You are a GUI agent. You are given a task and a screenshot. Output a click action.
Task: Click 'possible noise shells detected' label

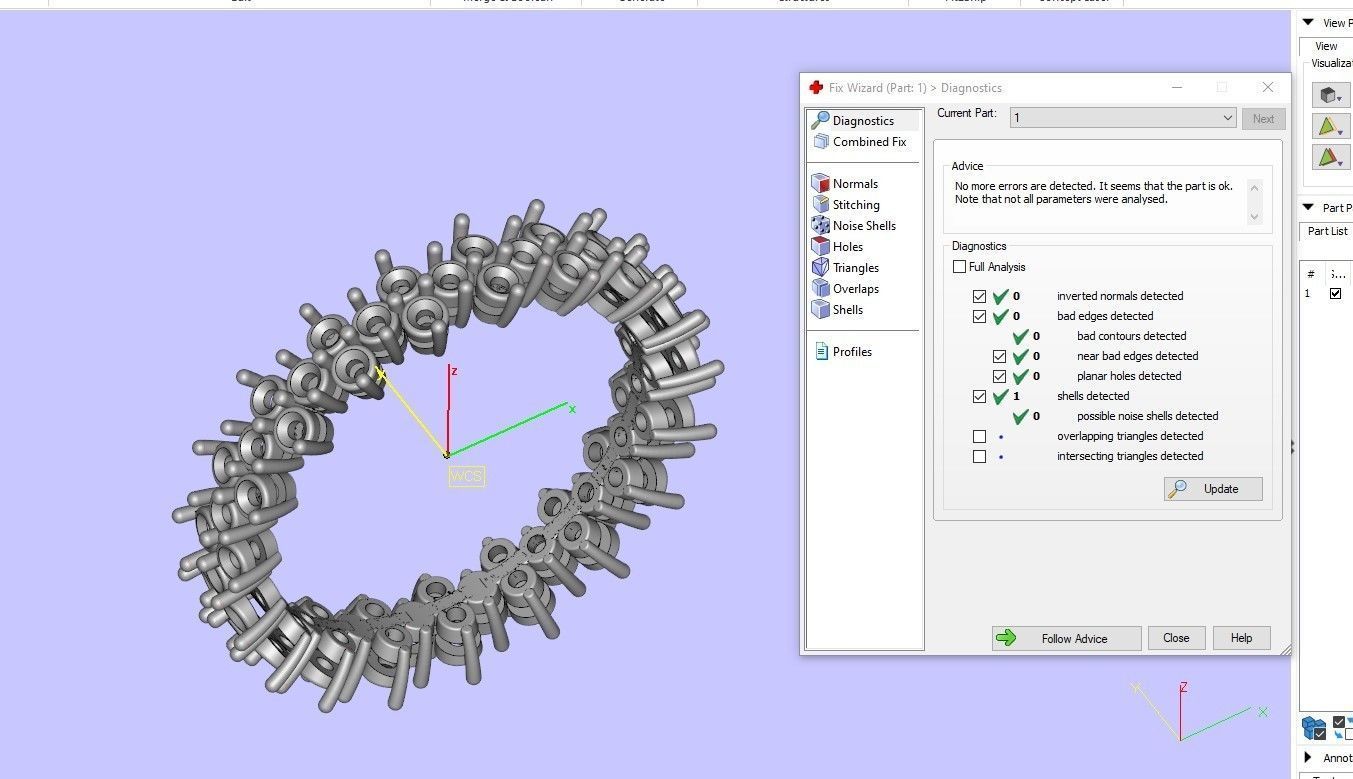1148,416
